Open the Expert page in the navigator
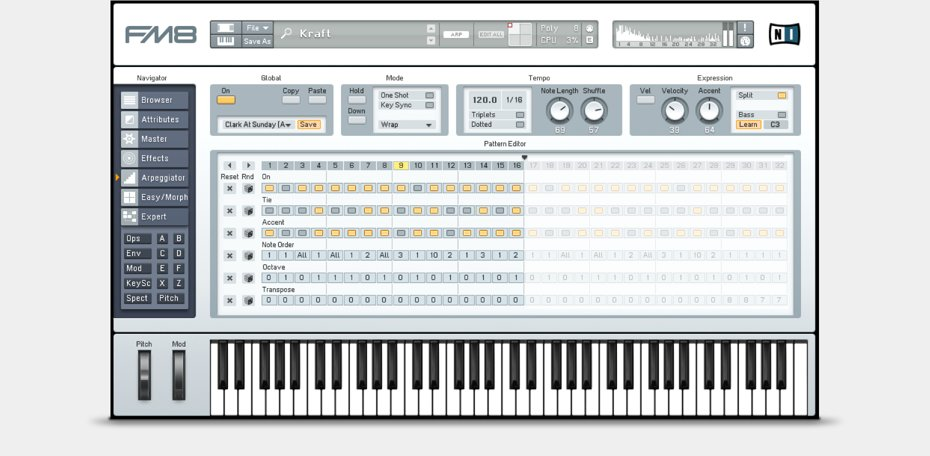 (154, 216)
